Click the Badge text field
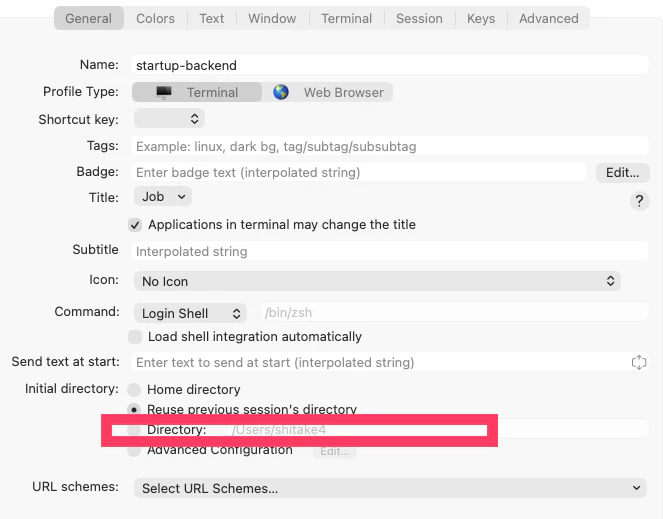The height and width of the screenshot is (519, 663). tap(359, 172)
